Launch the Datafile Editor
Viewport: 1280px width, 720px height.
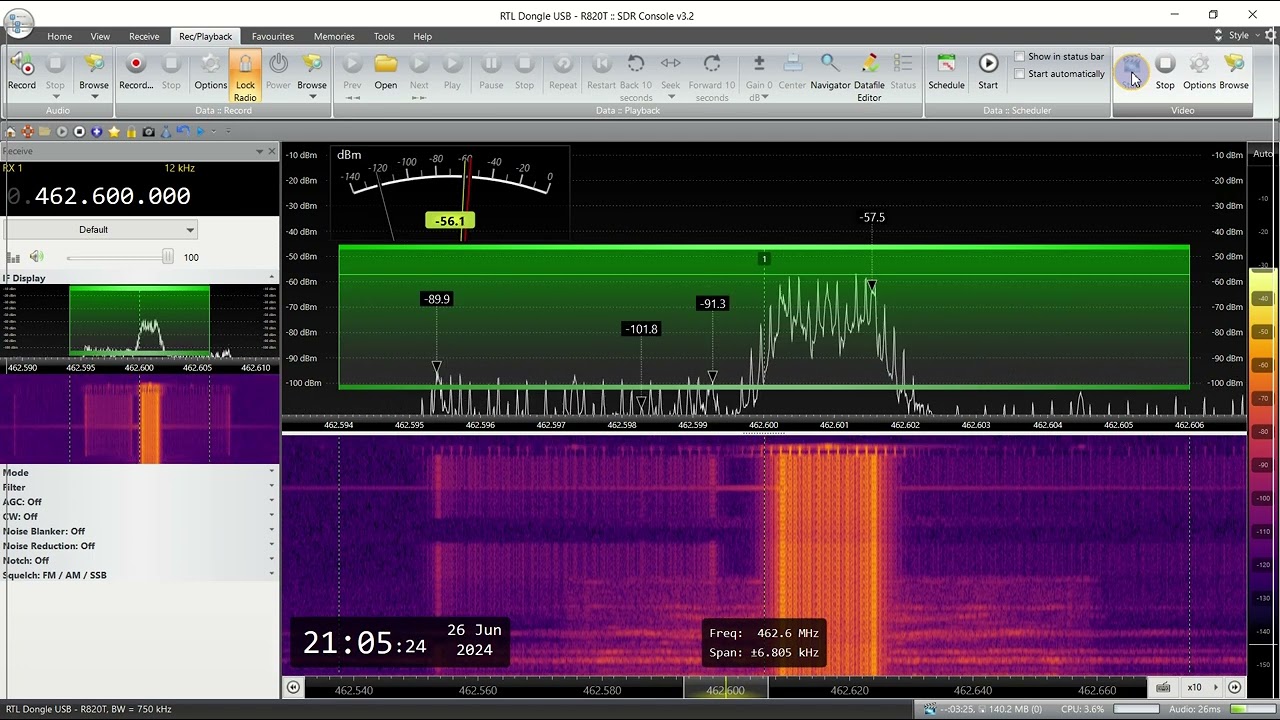tap(869, 76)
